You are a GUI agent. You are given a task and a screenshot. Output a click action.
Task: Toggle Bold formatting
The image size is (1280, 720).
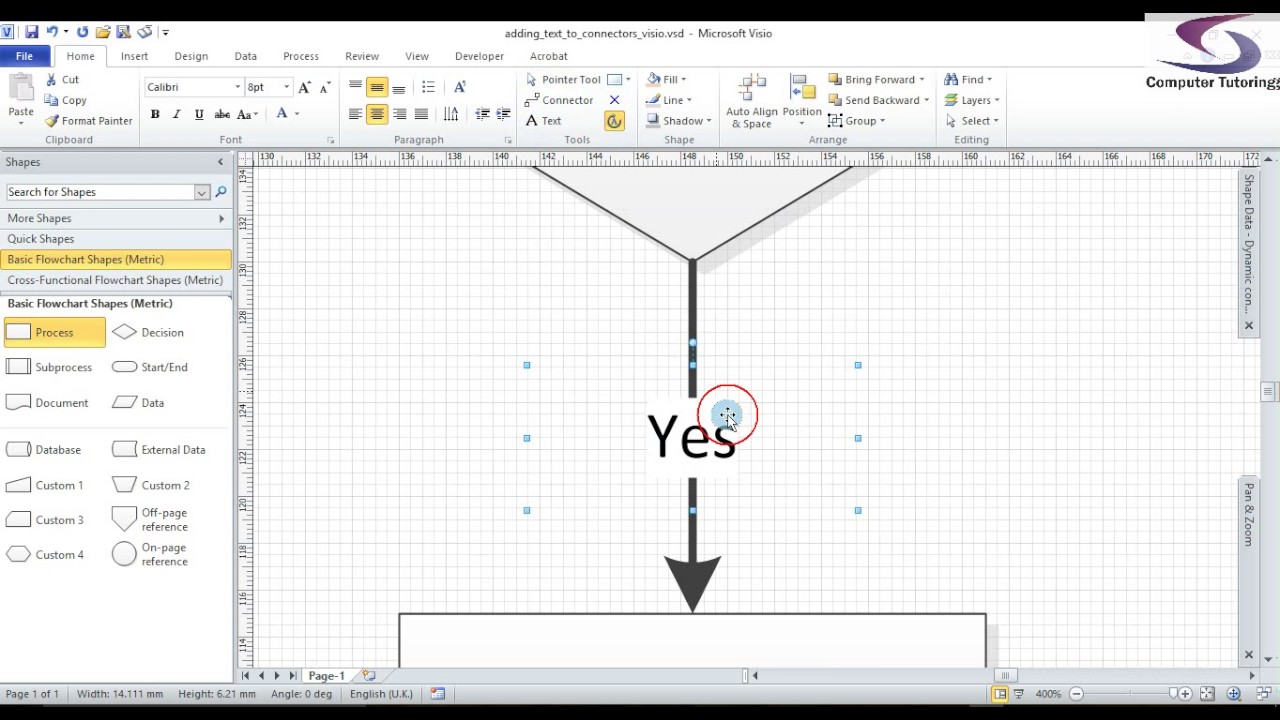[x=155, y=114]
